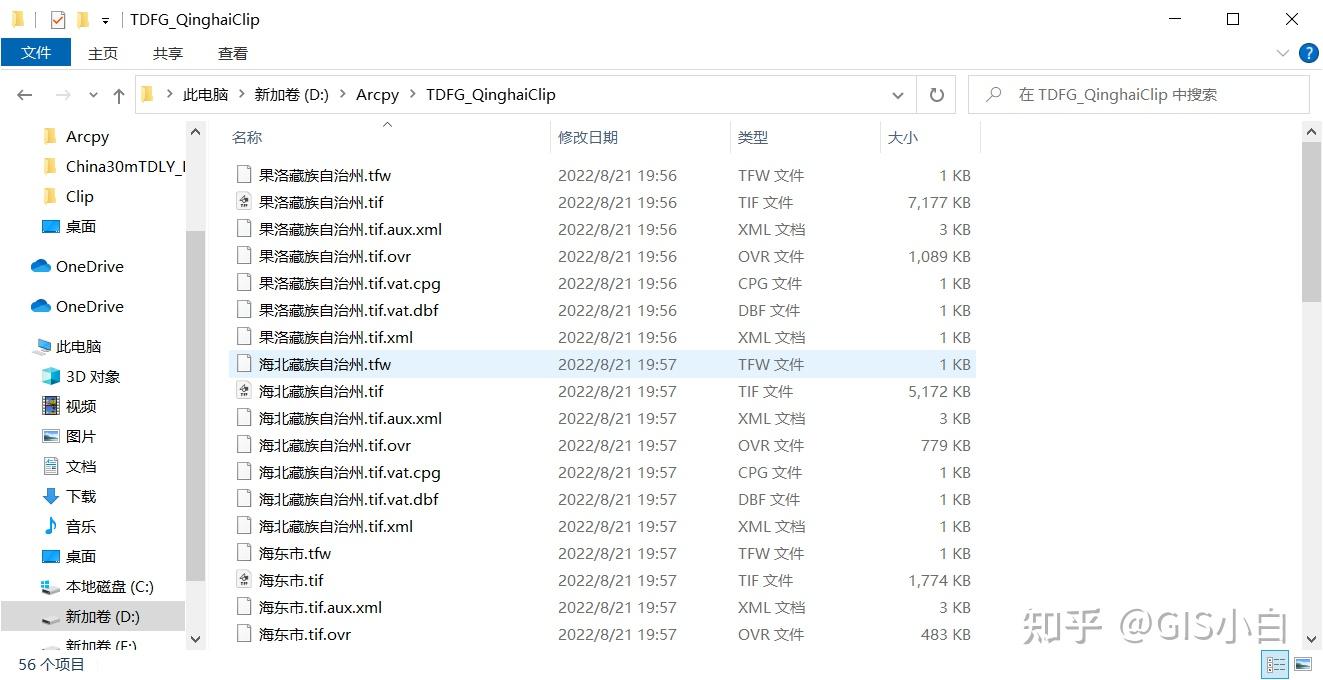Go back with the Back arrow
Screen dimensions: 1323x680
click(x=25, y=95)
